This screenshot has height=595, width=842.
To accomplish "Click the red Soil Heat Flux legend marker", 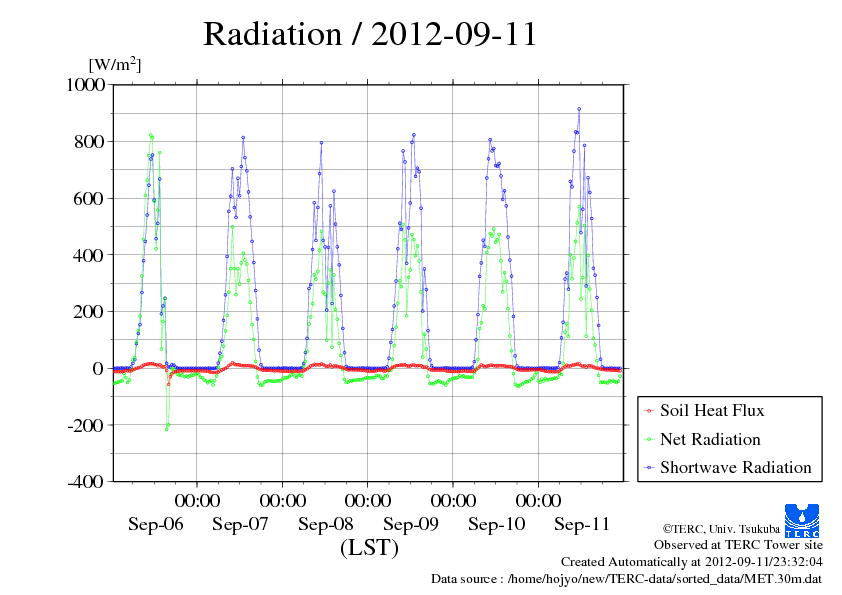I will [x=649, y=411].
